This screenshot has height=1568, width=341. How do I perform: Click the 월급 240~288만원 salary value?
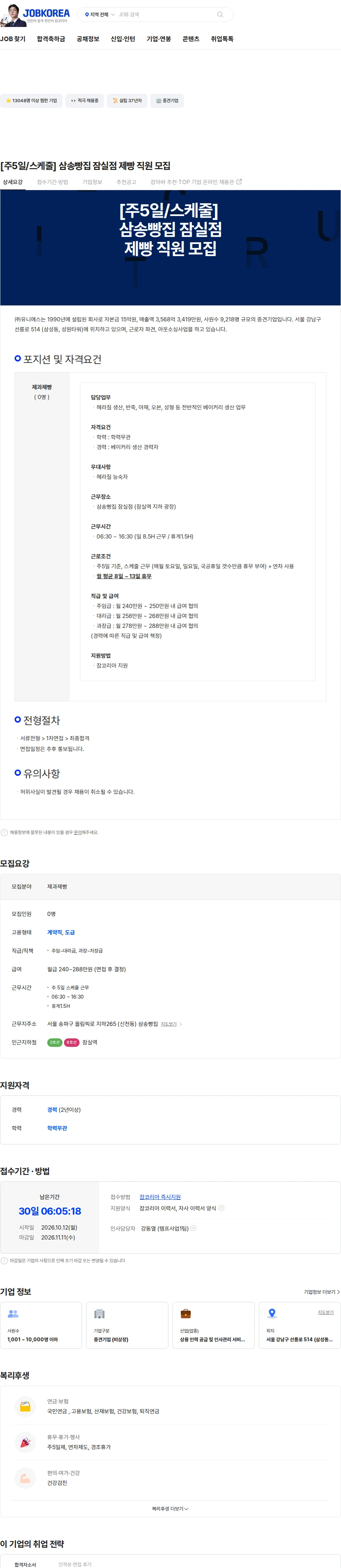87,969
